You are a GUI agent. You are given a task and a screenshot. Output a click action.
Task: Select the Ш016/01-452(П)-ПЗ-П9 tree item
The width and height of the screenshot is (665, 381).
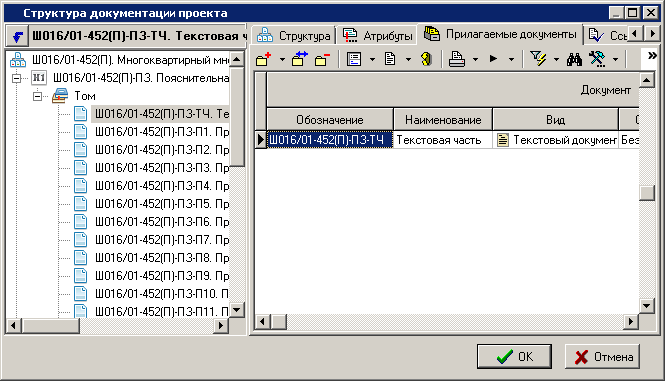point(161,276)
